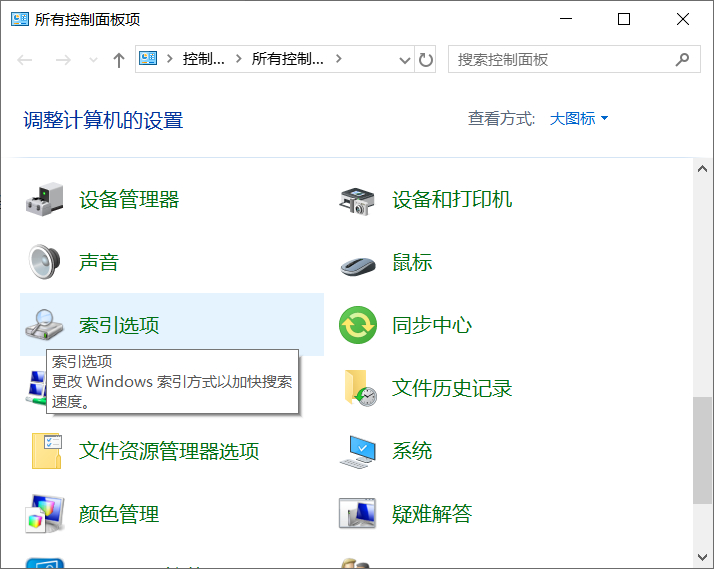Click the search magnifier icon

tap(682, 59)
